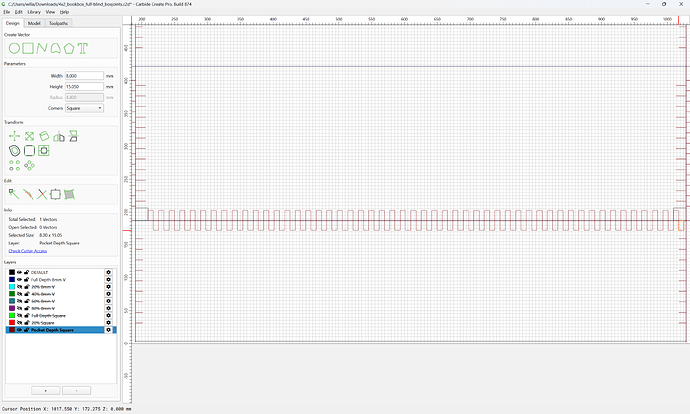690x414 pixels.
Task: Click the navy Full Depth 8mm V swatch
Action: (x=12, y=279)
